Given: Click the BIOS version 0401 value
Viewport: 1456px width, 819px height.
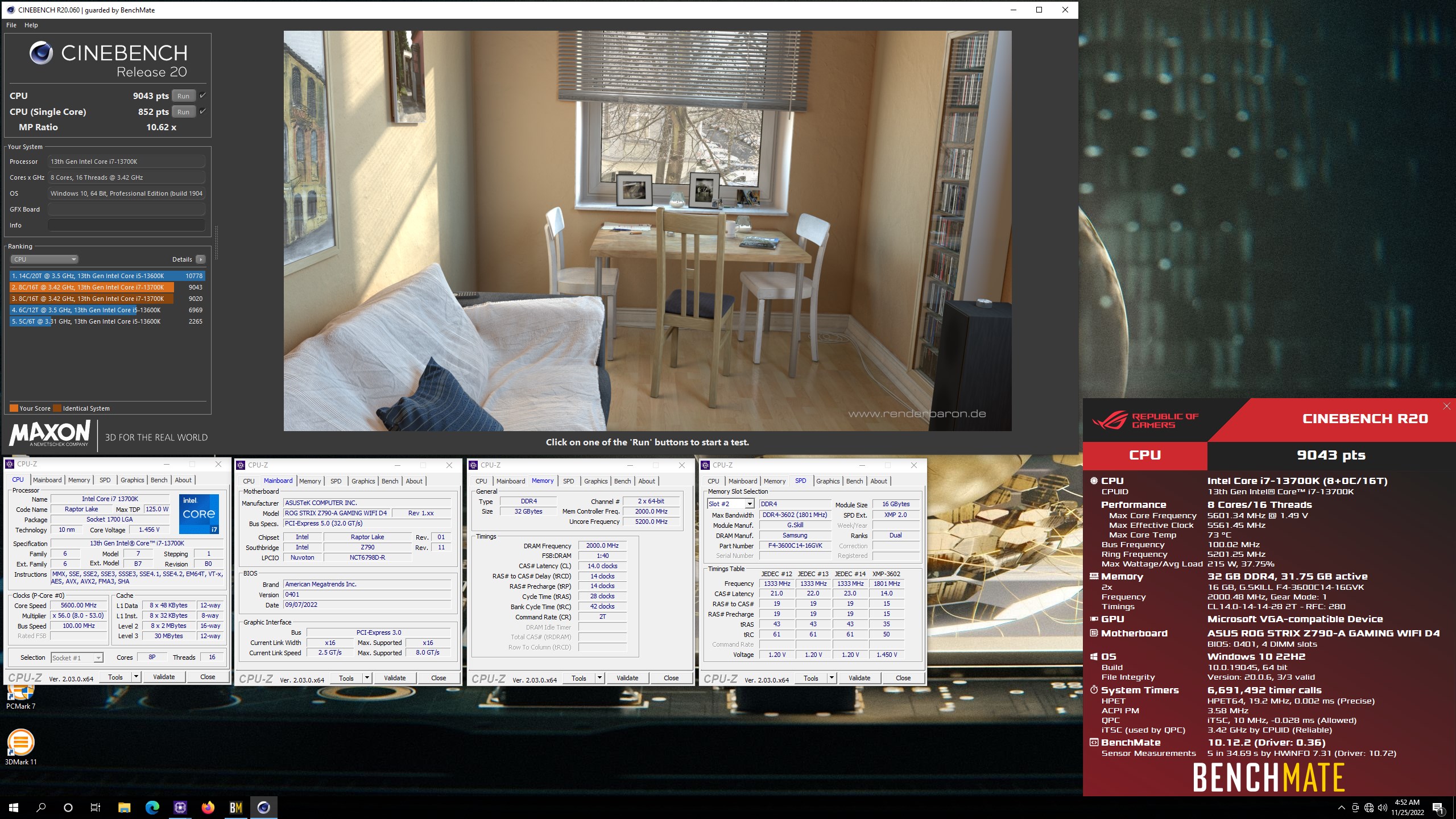Looking at the screenshot, I should tap(367, 594).
